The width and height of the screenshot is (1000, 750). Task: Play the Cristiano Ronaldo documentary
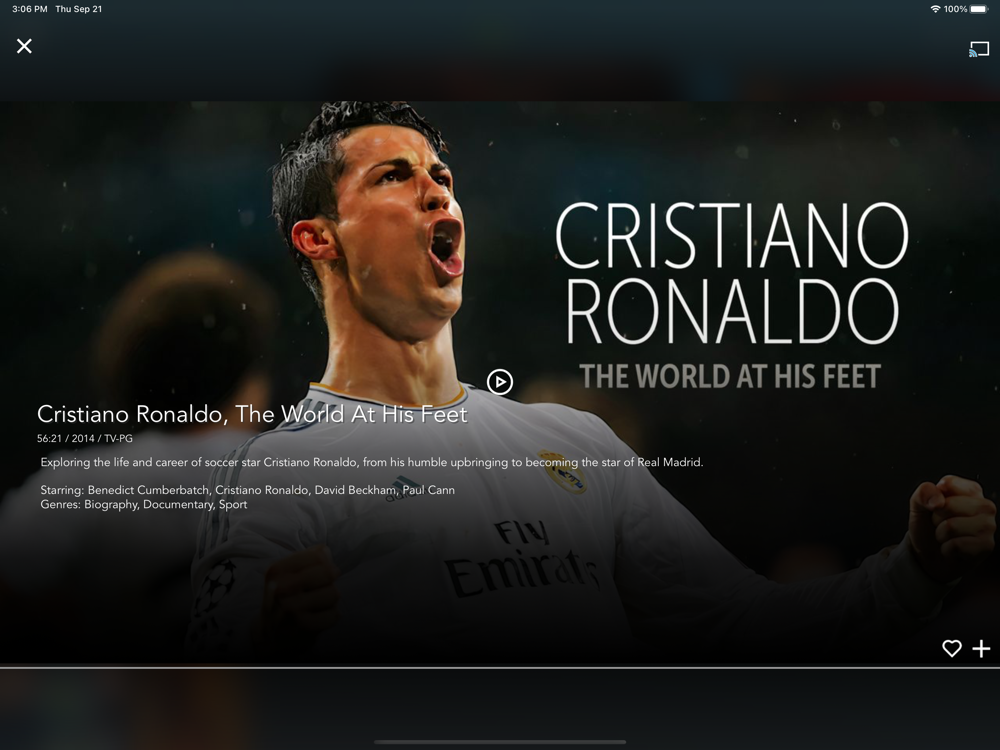pyautogui.click(x=500, y=382)
